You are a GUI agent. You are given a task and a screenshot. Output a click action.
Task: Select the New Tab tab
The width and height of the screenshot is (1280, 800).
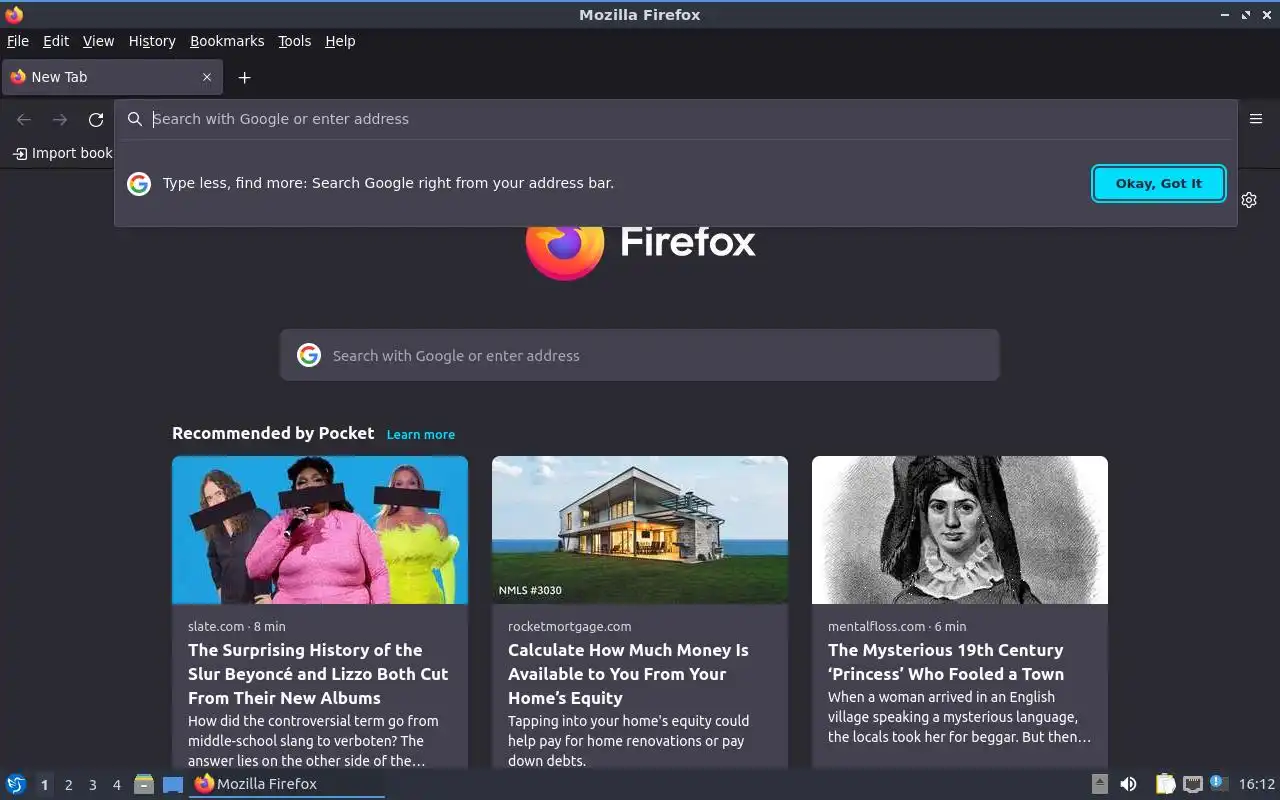[112, 77]
